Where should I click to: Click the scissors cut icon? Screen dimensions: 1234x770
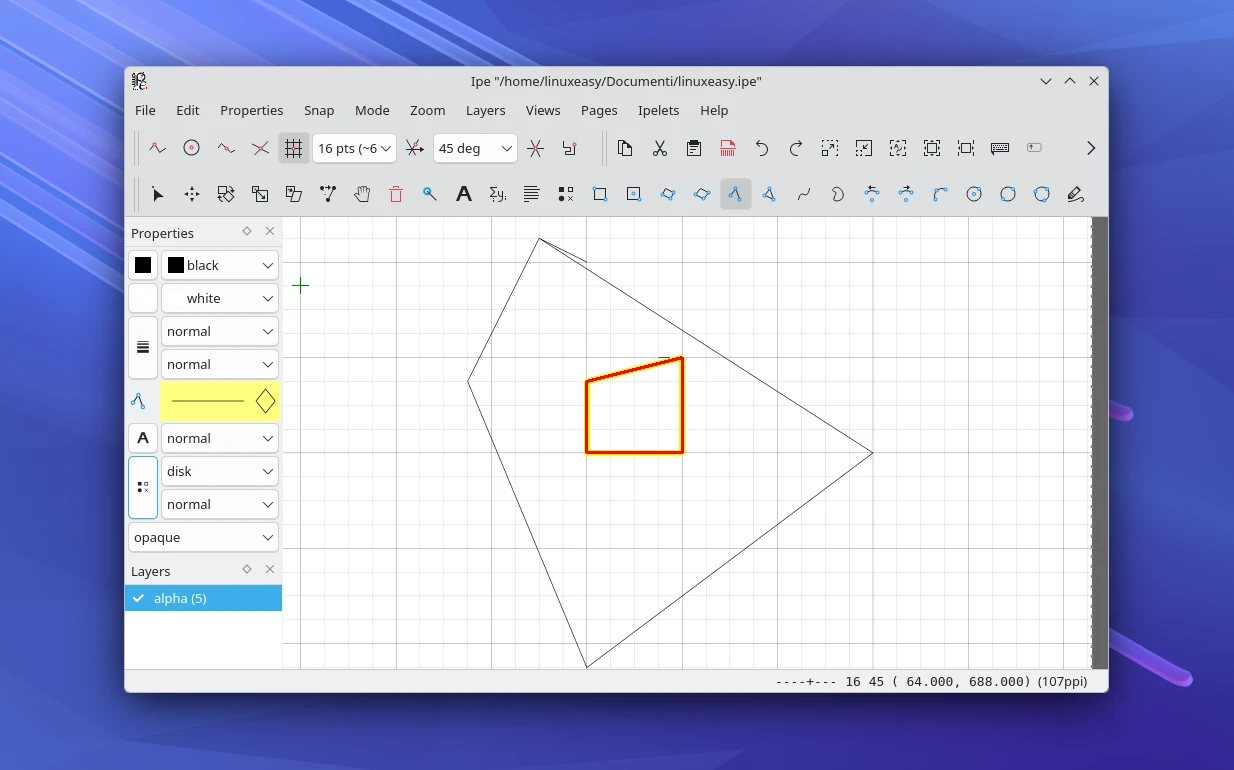click(660, 148)
